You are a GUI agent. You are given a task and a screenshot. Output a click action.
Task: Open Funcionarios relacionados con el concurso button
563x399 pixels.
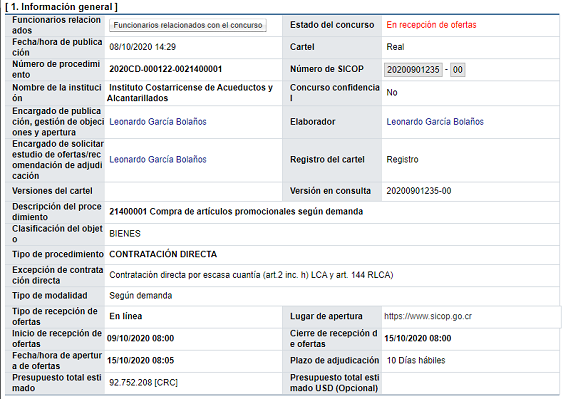coord(188,25)
